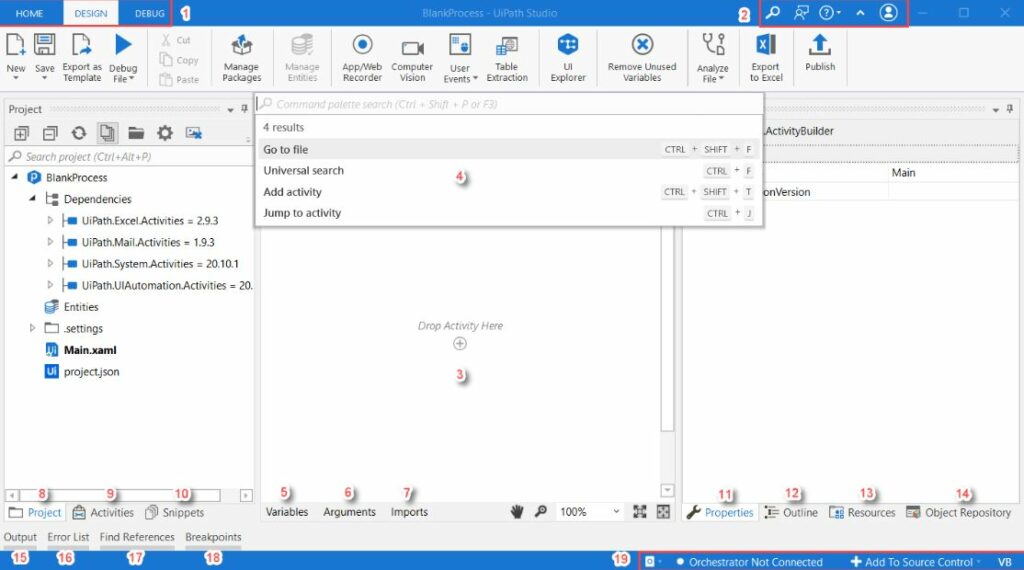
Task: Click Add To Source Control
Action: point(915,562)
